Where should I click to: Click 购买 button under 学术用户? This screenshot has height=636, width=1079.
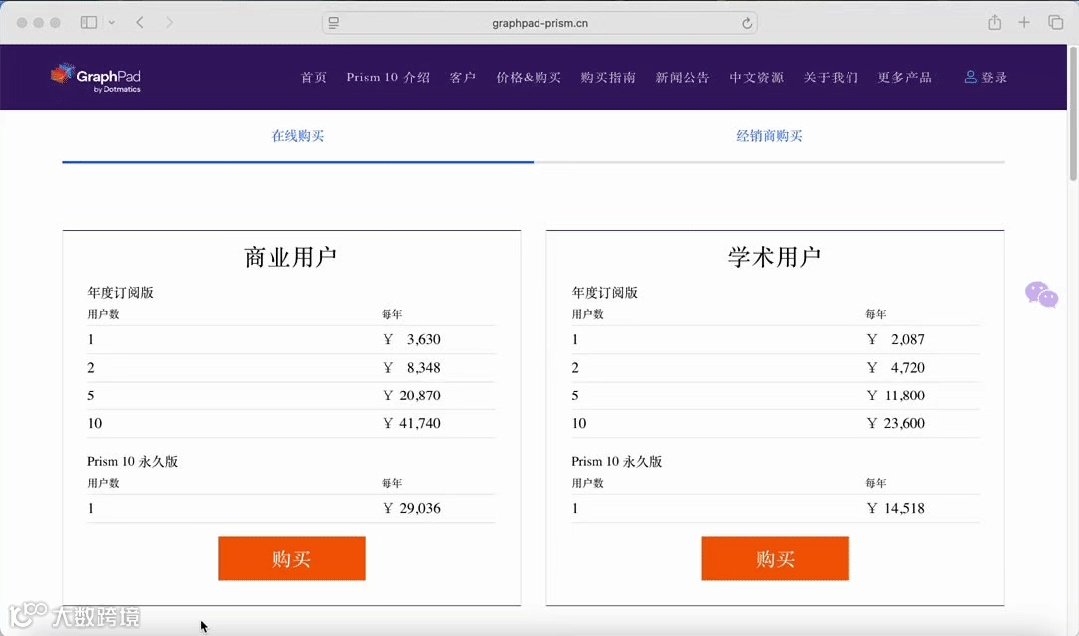click(x=775, y=558)
